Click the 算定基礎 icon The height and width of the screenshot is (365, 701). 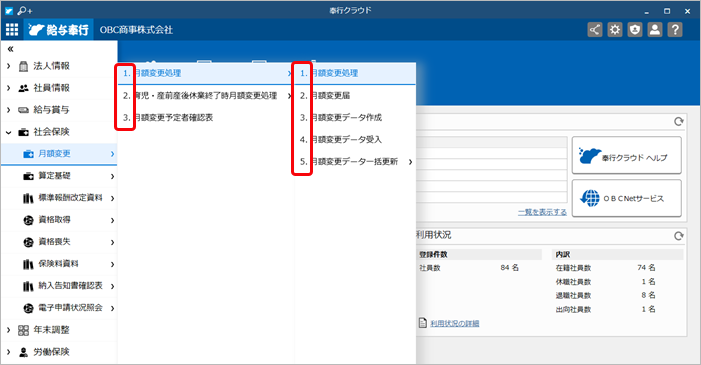point(28,176)
